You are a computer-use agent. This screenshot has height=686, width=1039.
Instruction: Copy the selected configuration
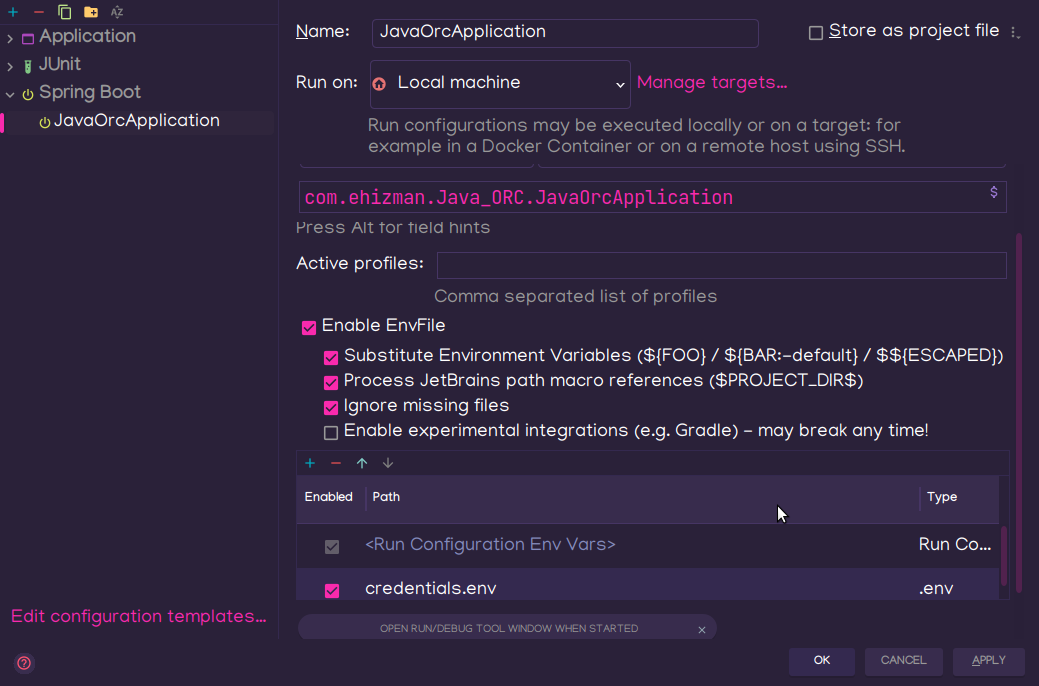click(64, 12)
